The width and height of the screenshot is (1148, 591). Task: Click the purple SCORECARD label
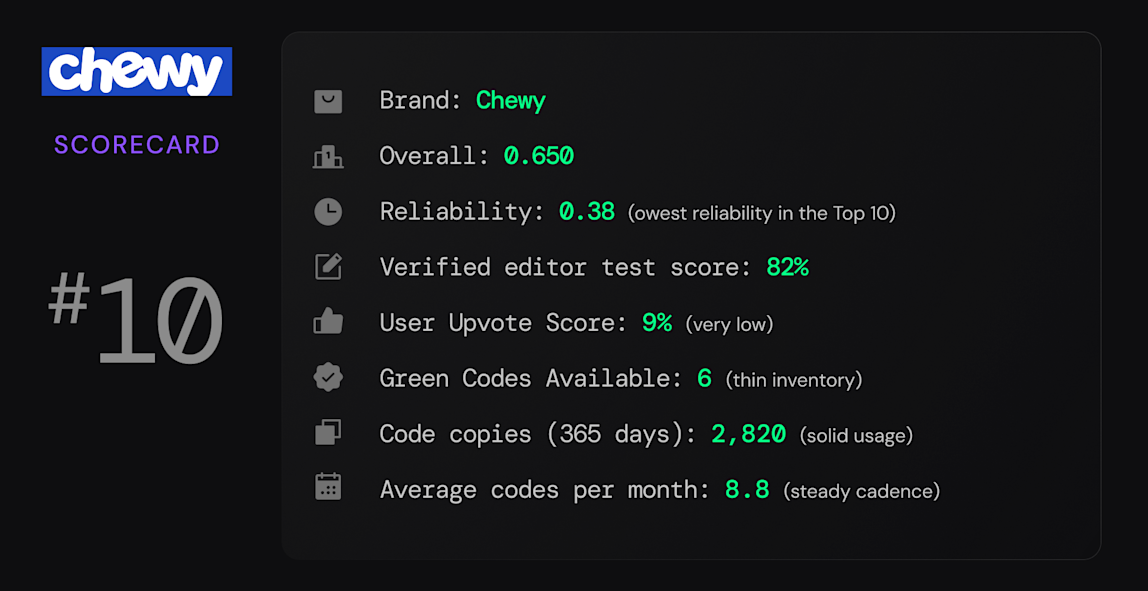point(137,145)
